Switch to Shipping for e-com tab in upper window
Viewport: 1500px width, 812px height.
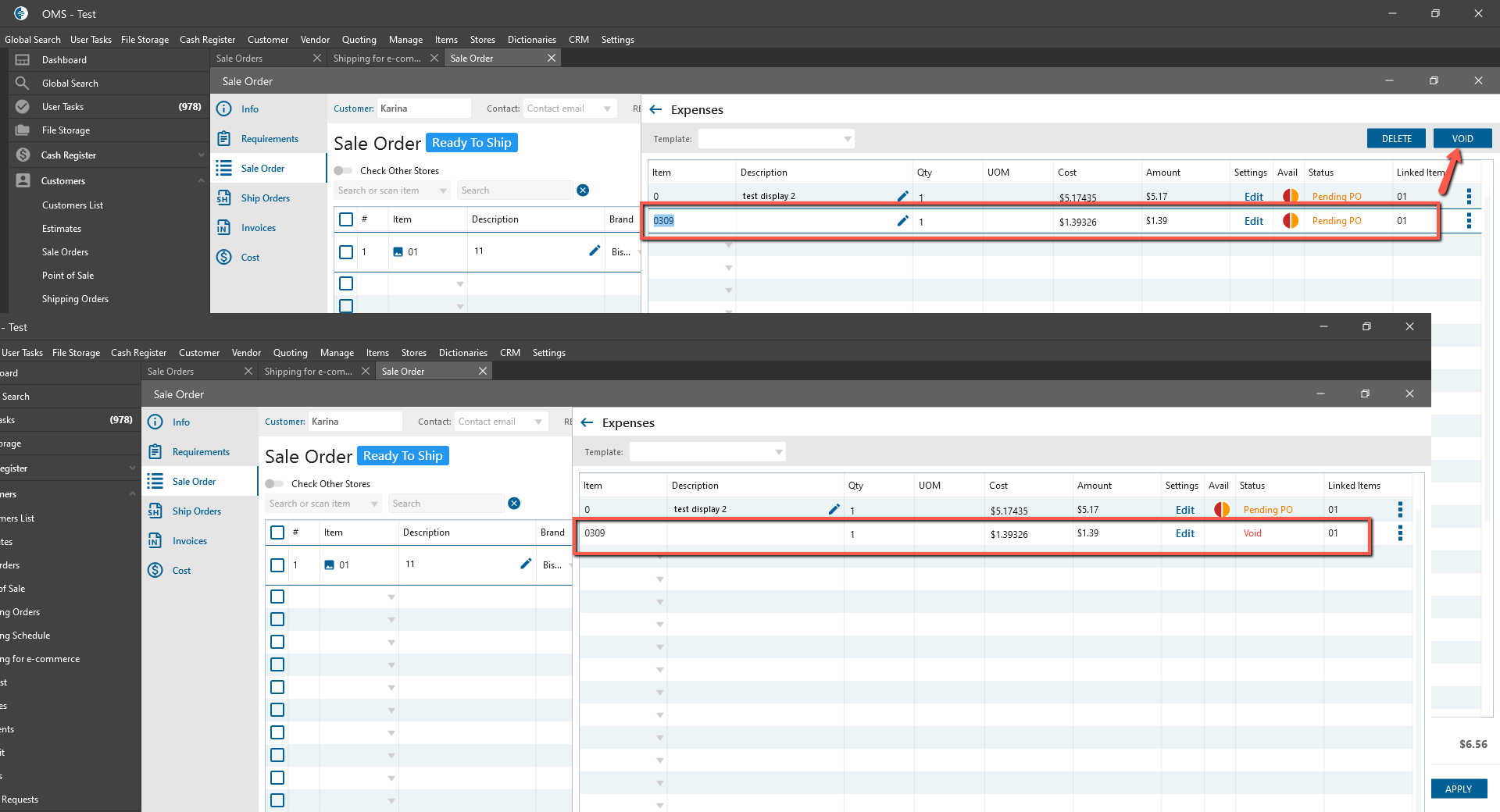pyautogui.click(x=377, y=59)
